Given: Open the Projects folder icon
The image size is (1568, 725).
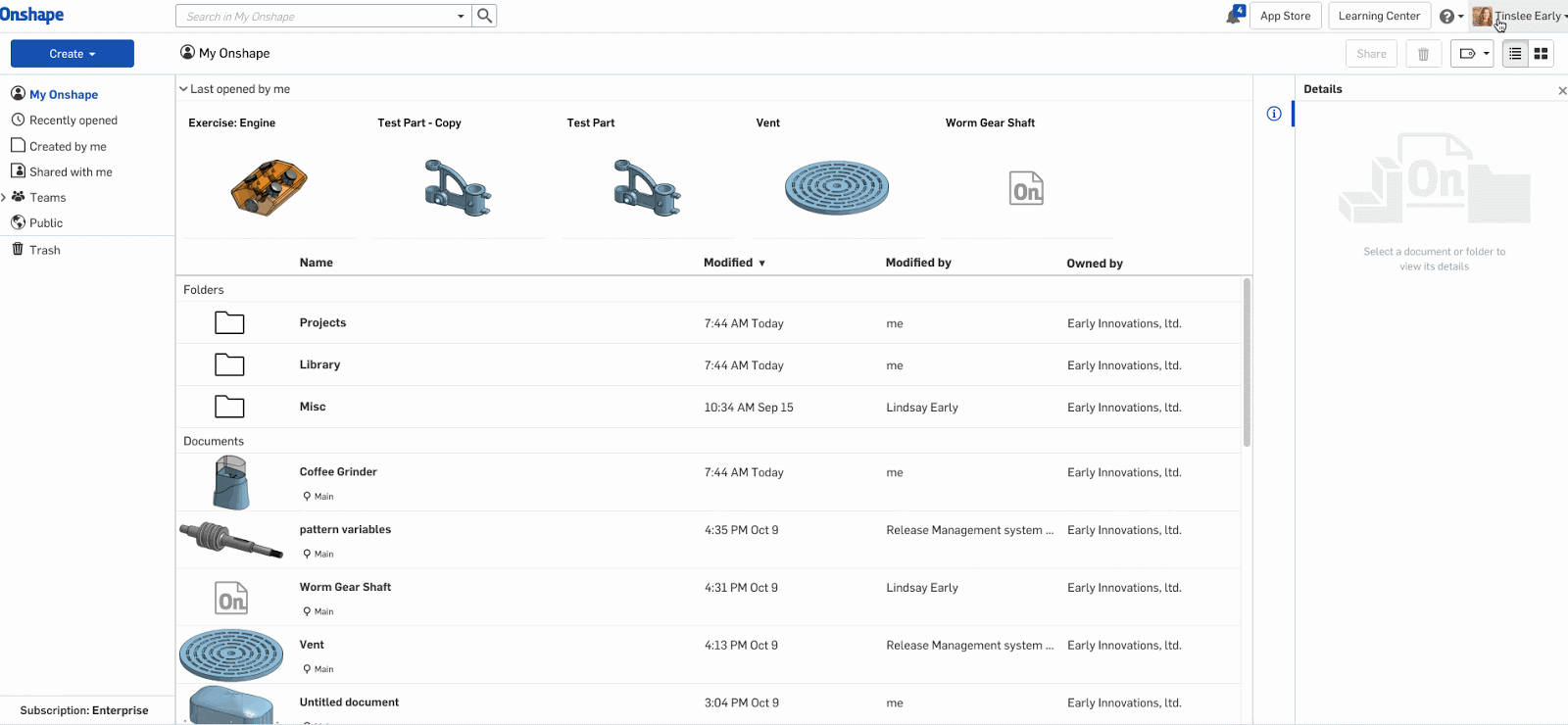Looking at the screenshot, I should [229, 323].
